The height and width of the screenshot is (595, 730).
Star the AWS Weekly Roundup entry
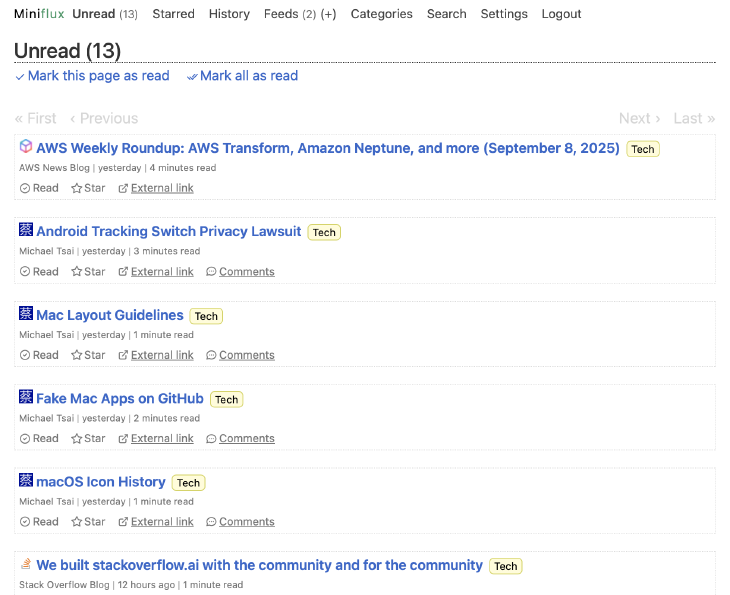(x=88, y=188)
